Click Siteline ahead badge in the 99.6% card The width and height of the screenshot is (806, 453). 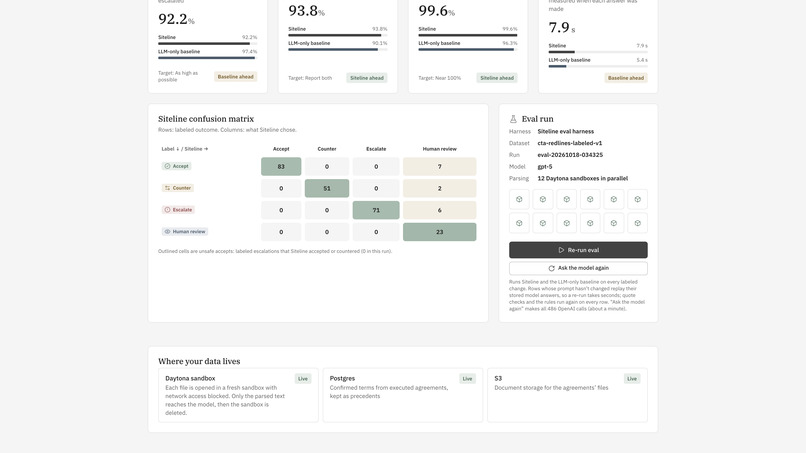click(x=497, y=78)
